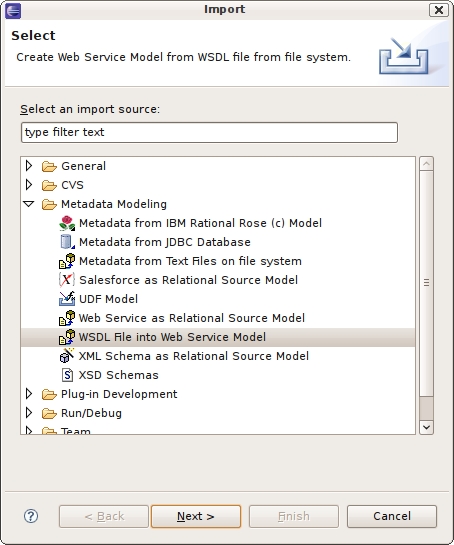454x545 pixels.
Task: Select Metadata from JDBC Database
Action: pyautogui.click(x=165, y=242)
